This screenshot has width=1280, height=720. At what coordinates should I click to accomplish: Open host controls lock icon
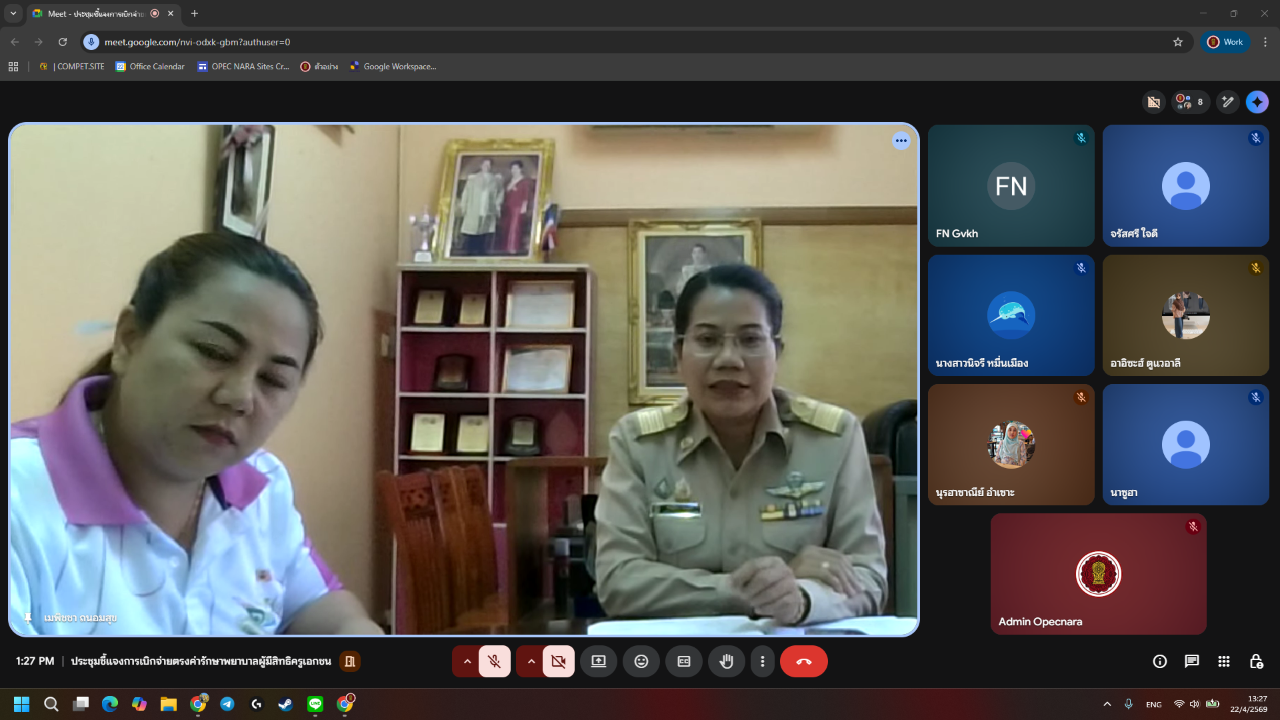(x=1255, y=661)
